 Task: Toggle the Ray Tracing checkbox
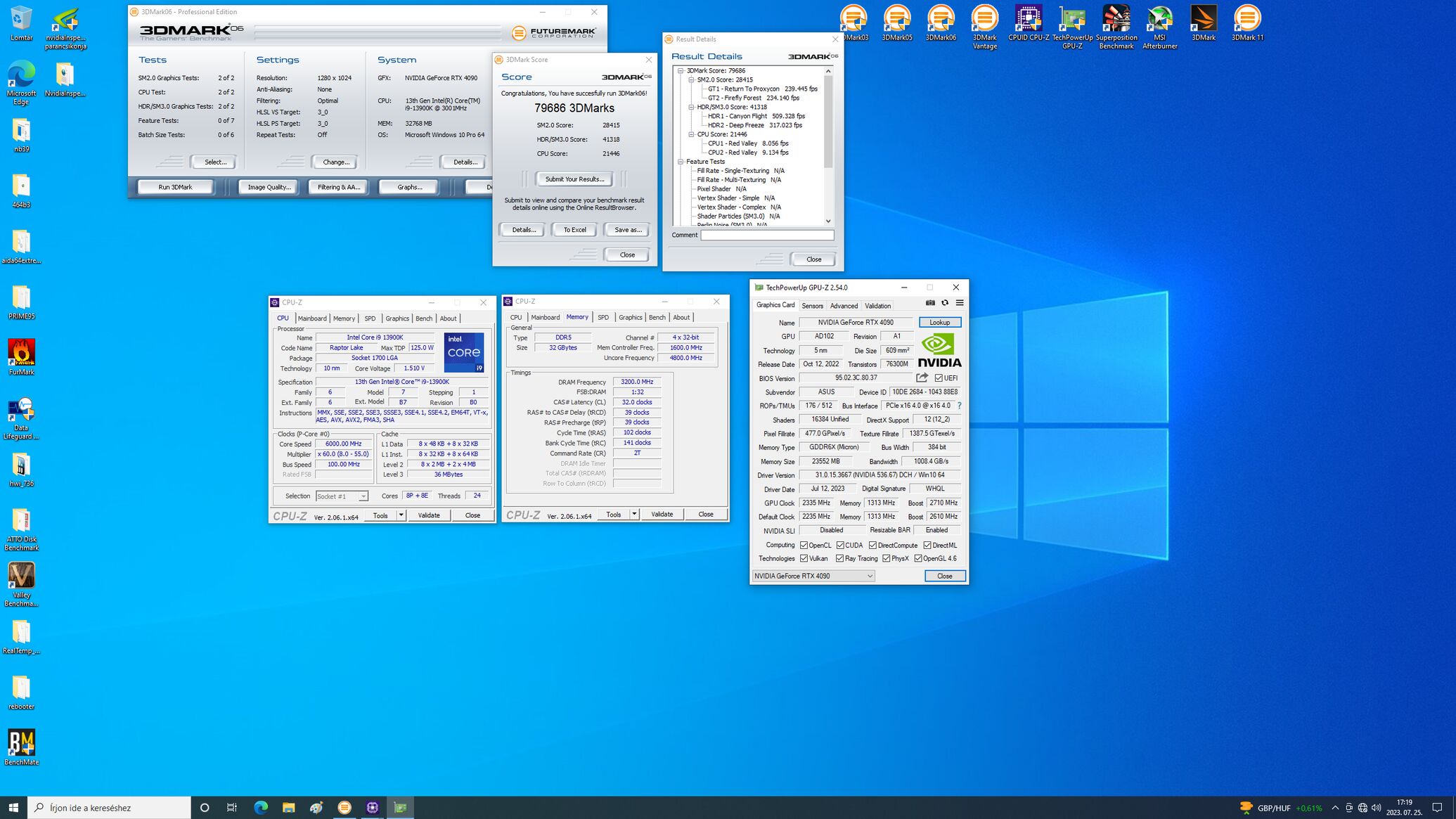(x=839, y=558)
